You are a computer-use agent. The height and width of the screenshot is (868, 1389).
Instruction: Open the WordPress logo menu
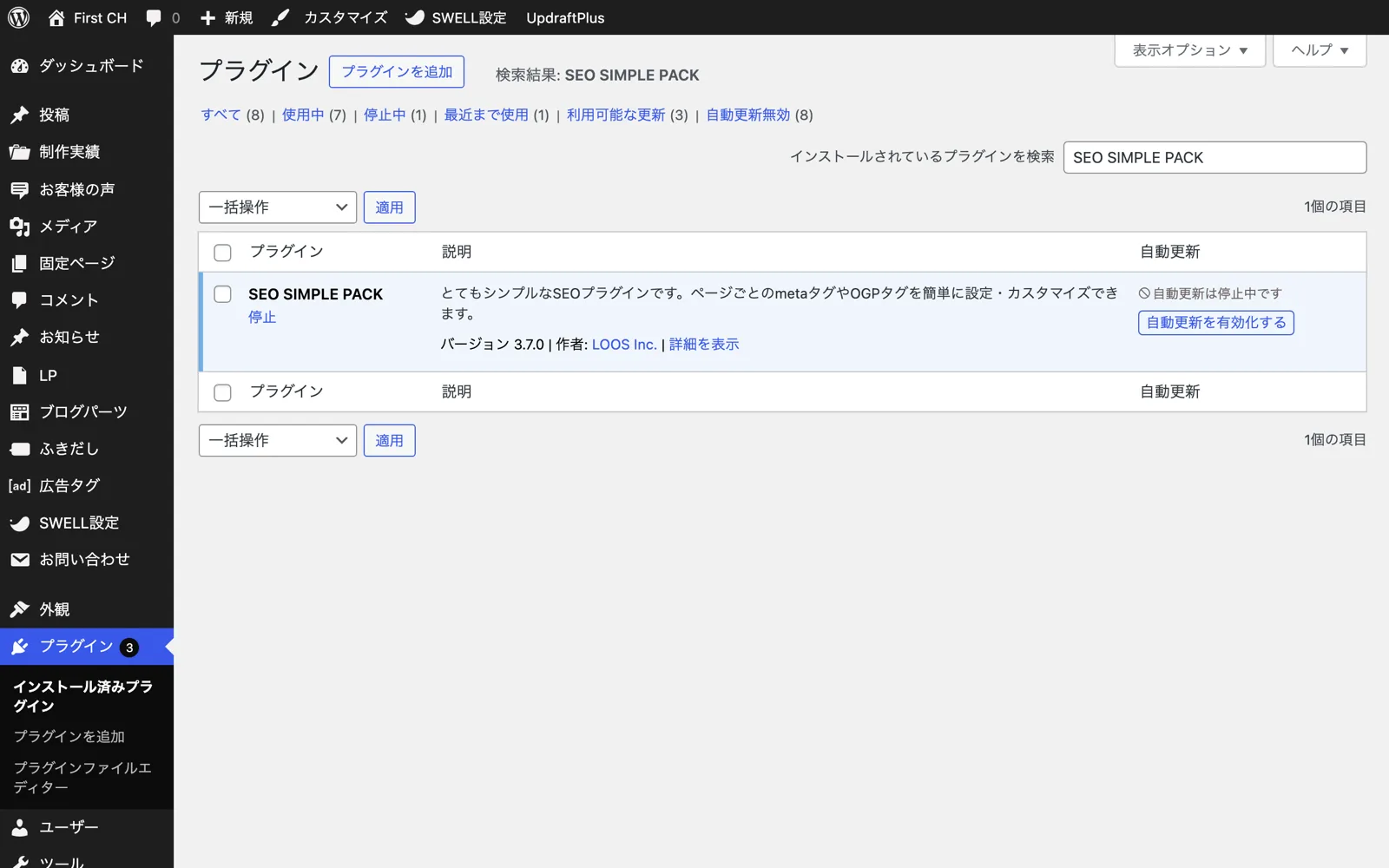pyautogui.click(x=18, y=17)
